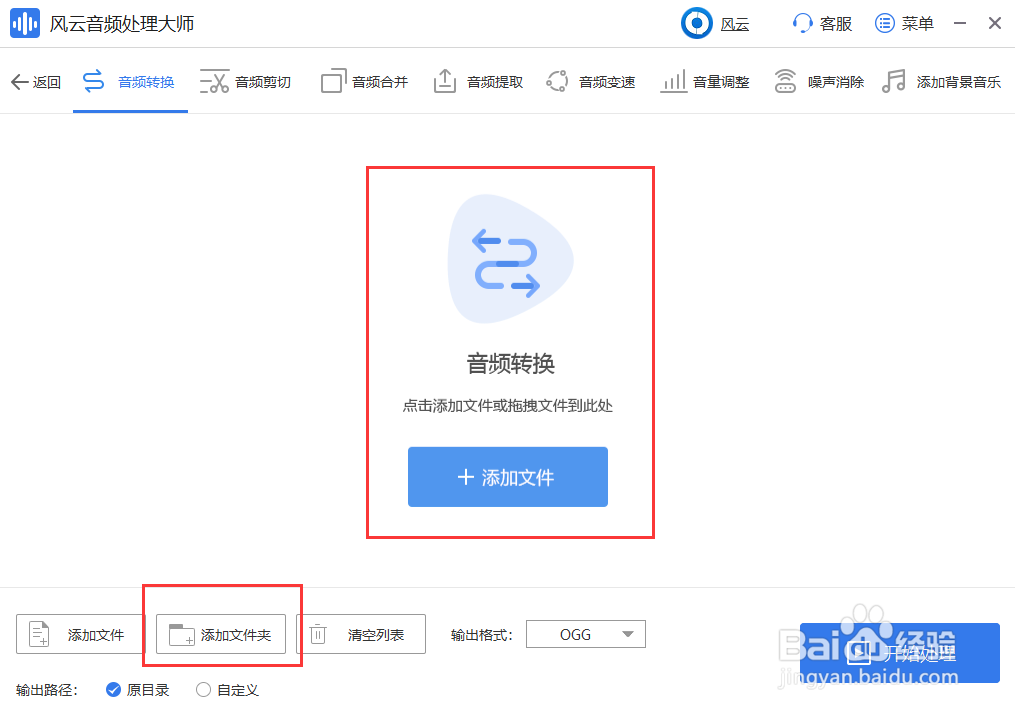Click the 音频变速 speed change icon
This screenshot has width=1015, height=712.
click(557, 82)
